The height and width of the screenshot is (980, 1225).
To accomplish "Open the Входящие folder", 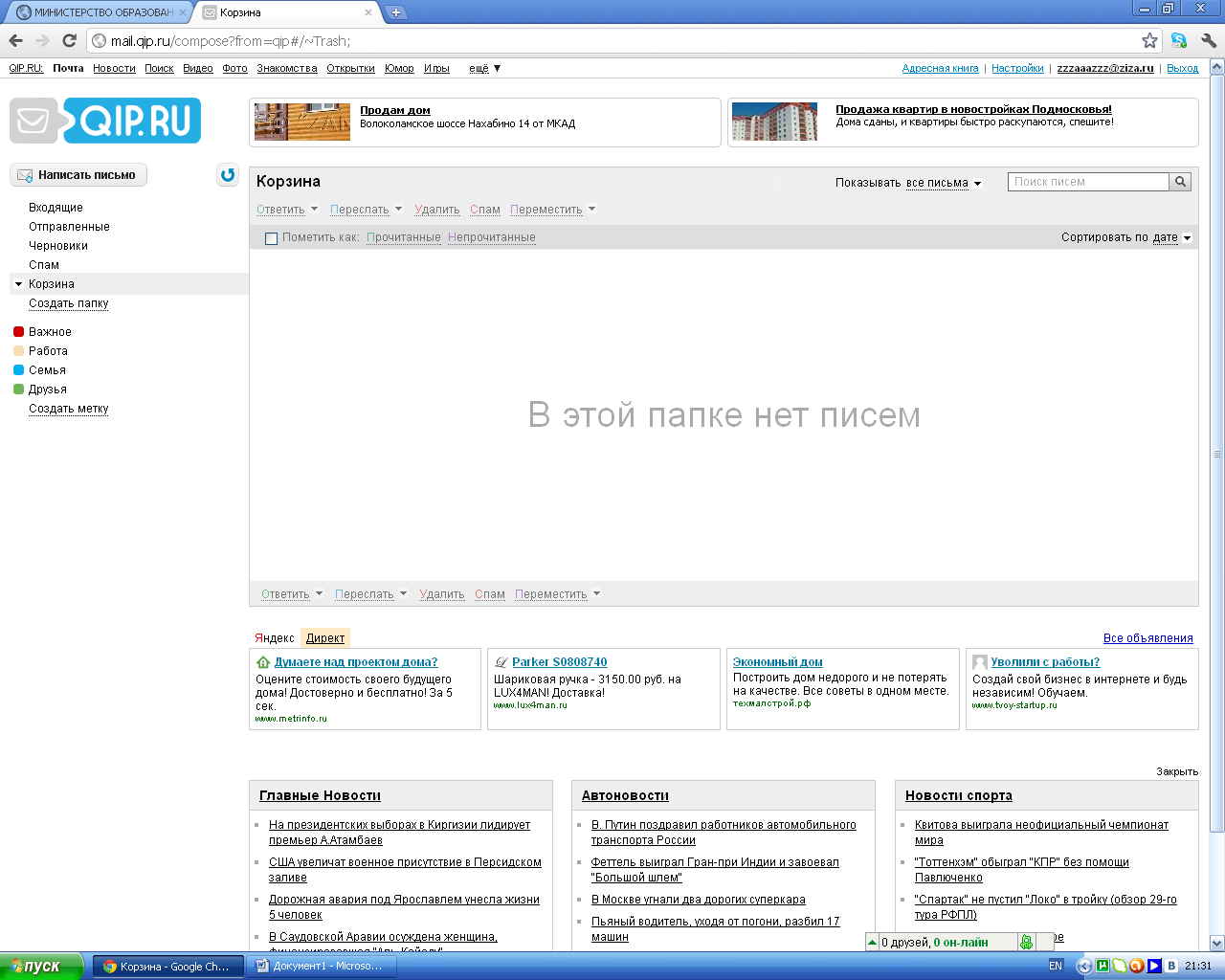I will point(56,208).
